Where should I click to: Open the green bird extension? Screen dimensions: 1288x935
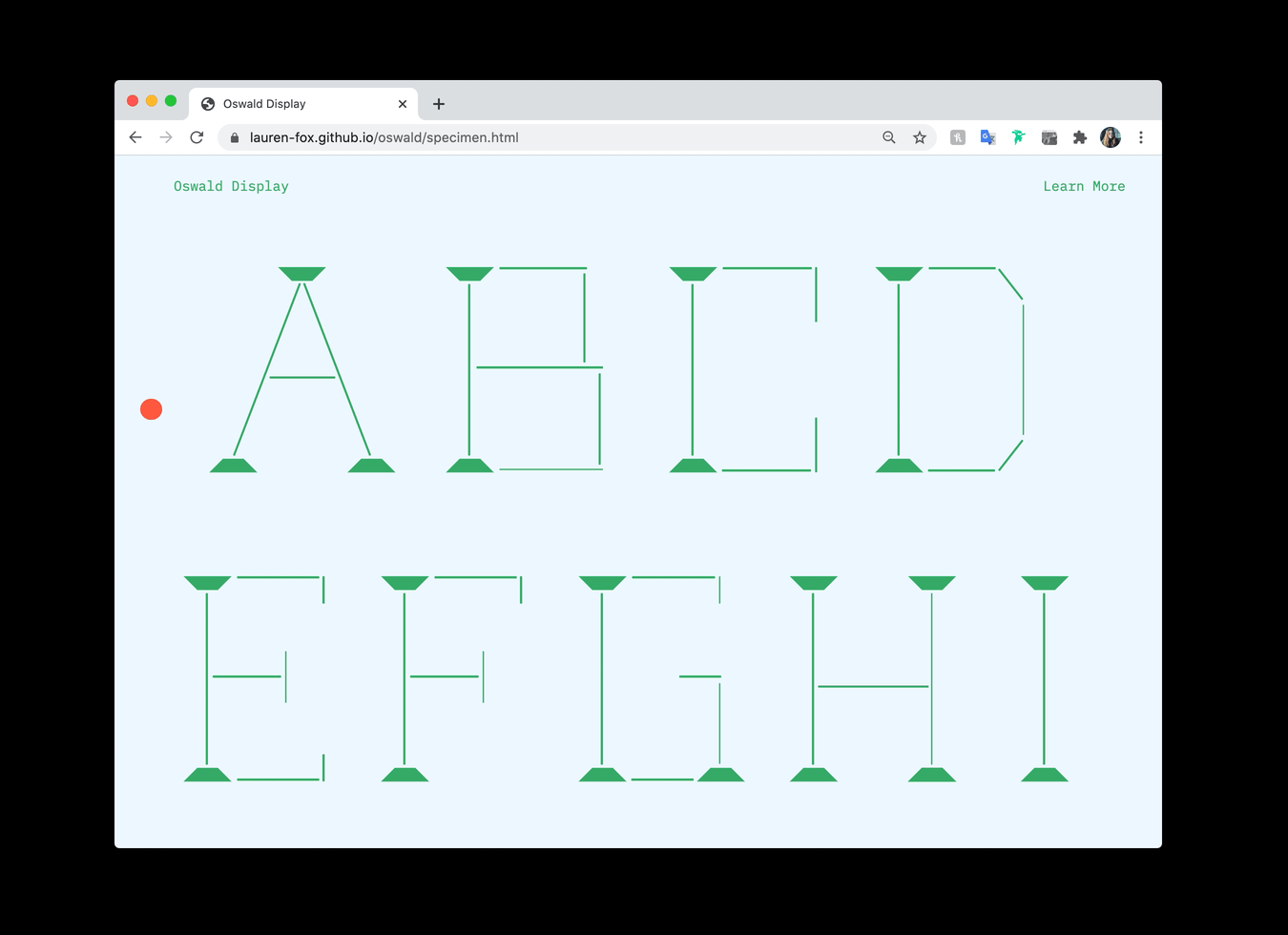pos(1019,137)
